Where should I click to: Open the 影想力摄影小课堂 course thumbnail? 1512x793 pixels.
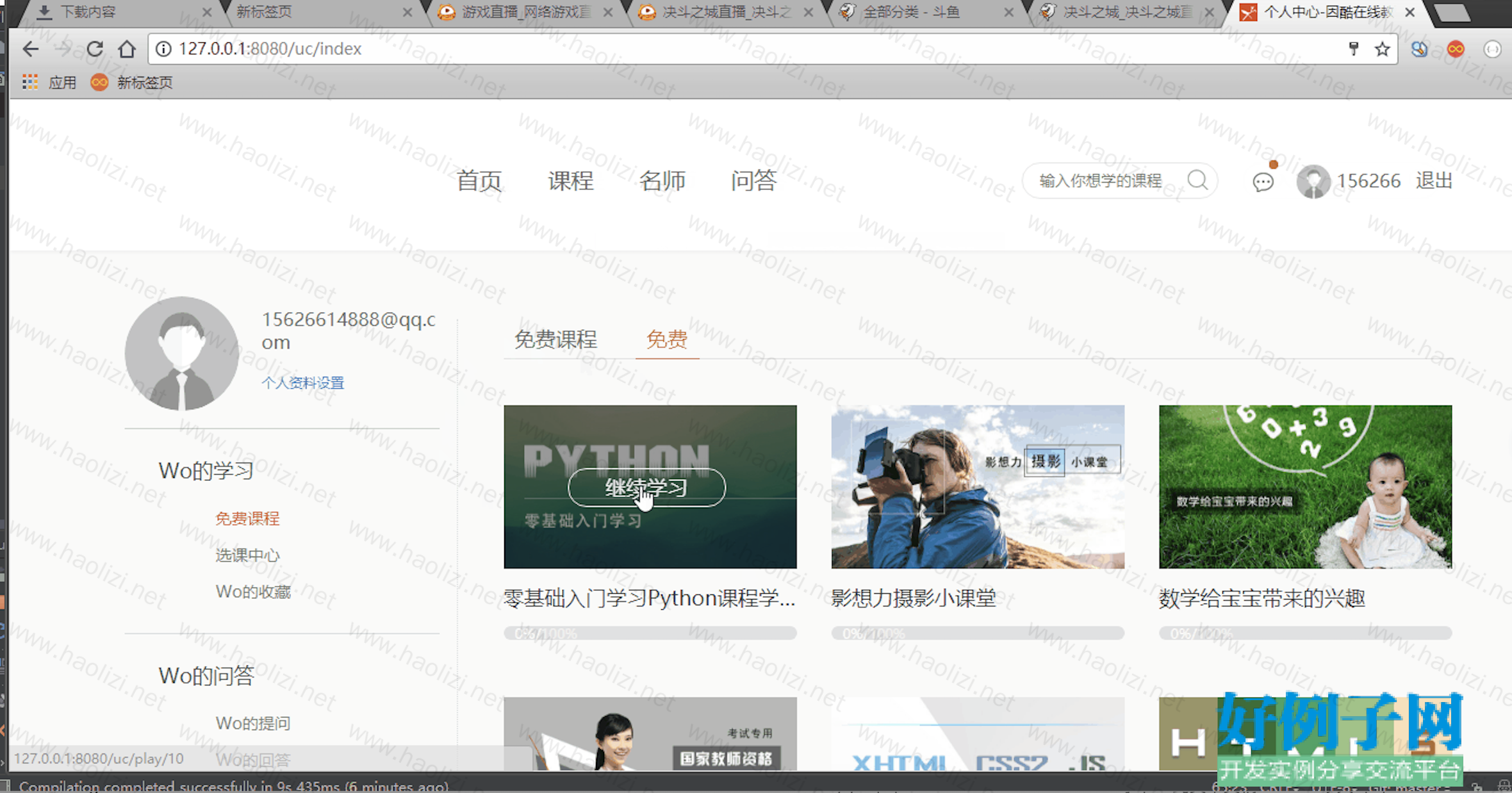977,486
